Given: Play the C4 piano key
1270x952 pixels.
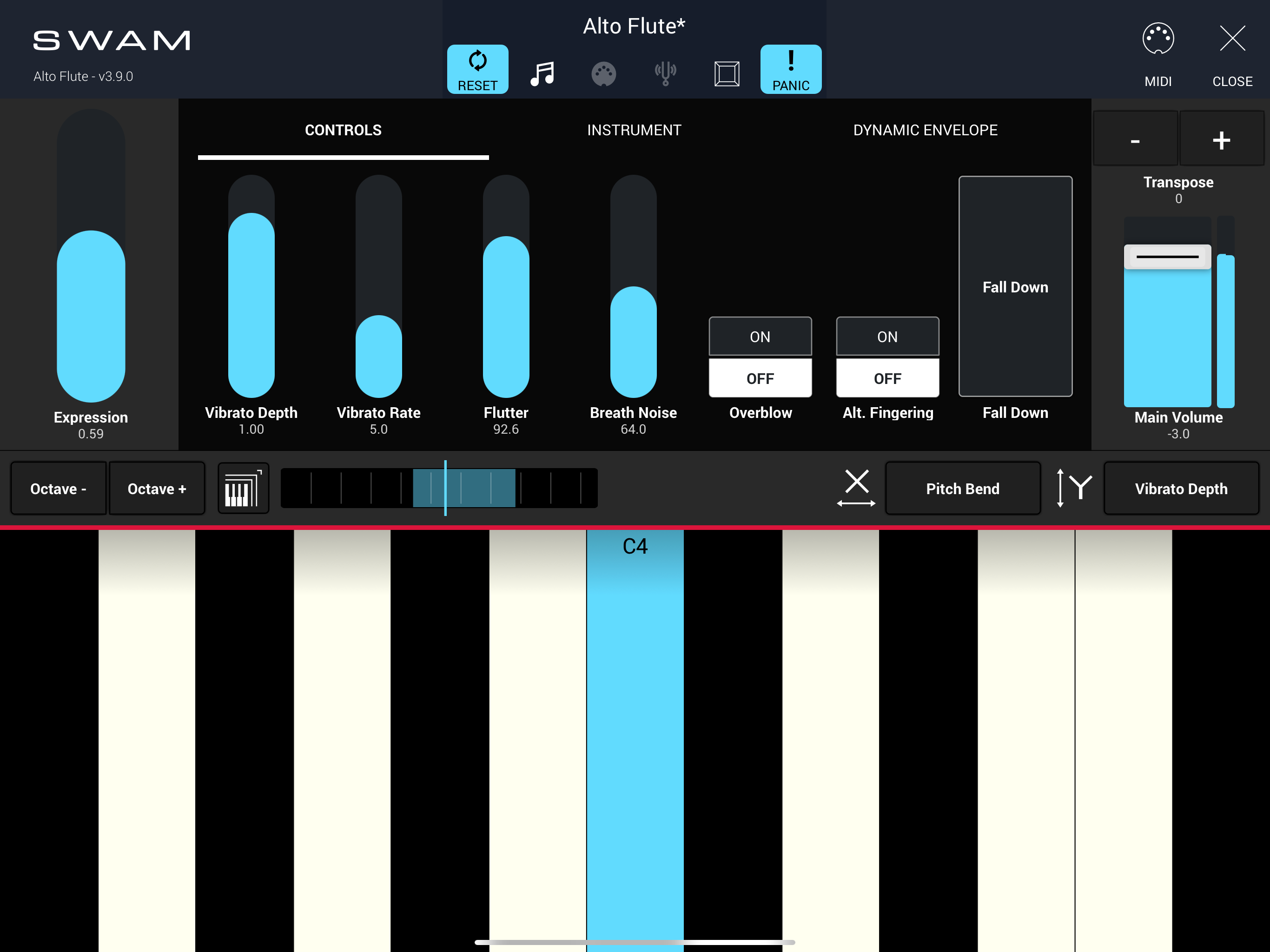Looking at the screenshot, I should 635,740.
